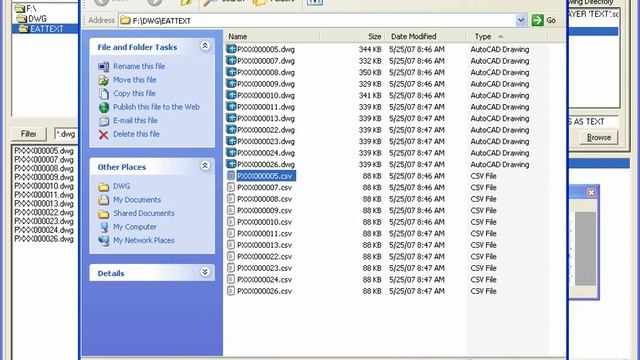Viewport: 640px width, 360px height.
Task: Open My Computer link
Action: click(x=135, y=227)
